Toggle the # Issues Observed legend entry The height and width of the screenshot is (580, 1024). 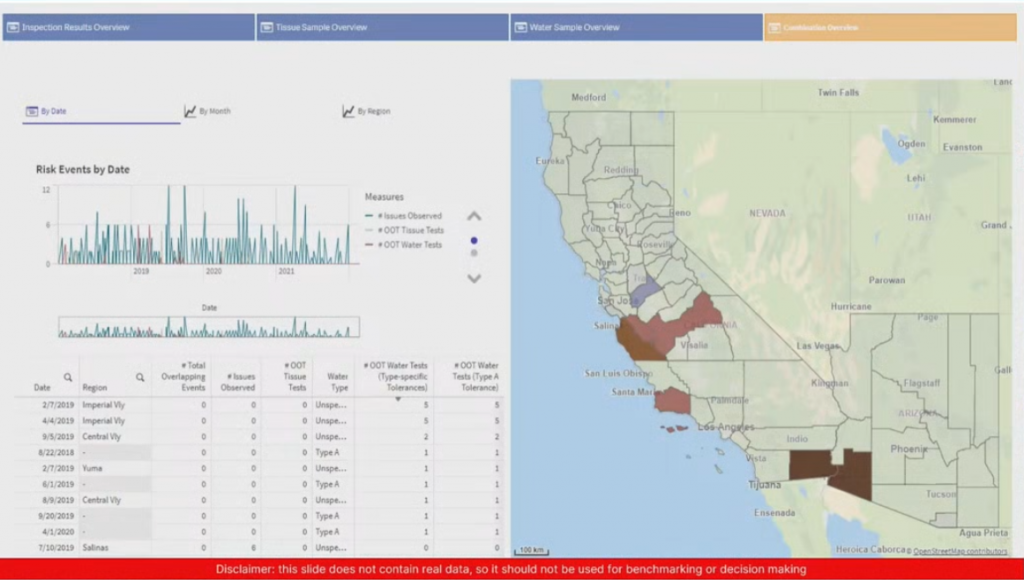tap(404, 216)
